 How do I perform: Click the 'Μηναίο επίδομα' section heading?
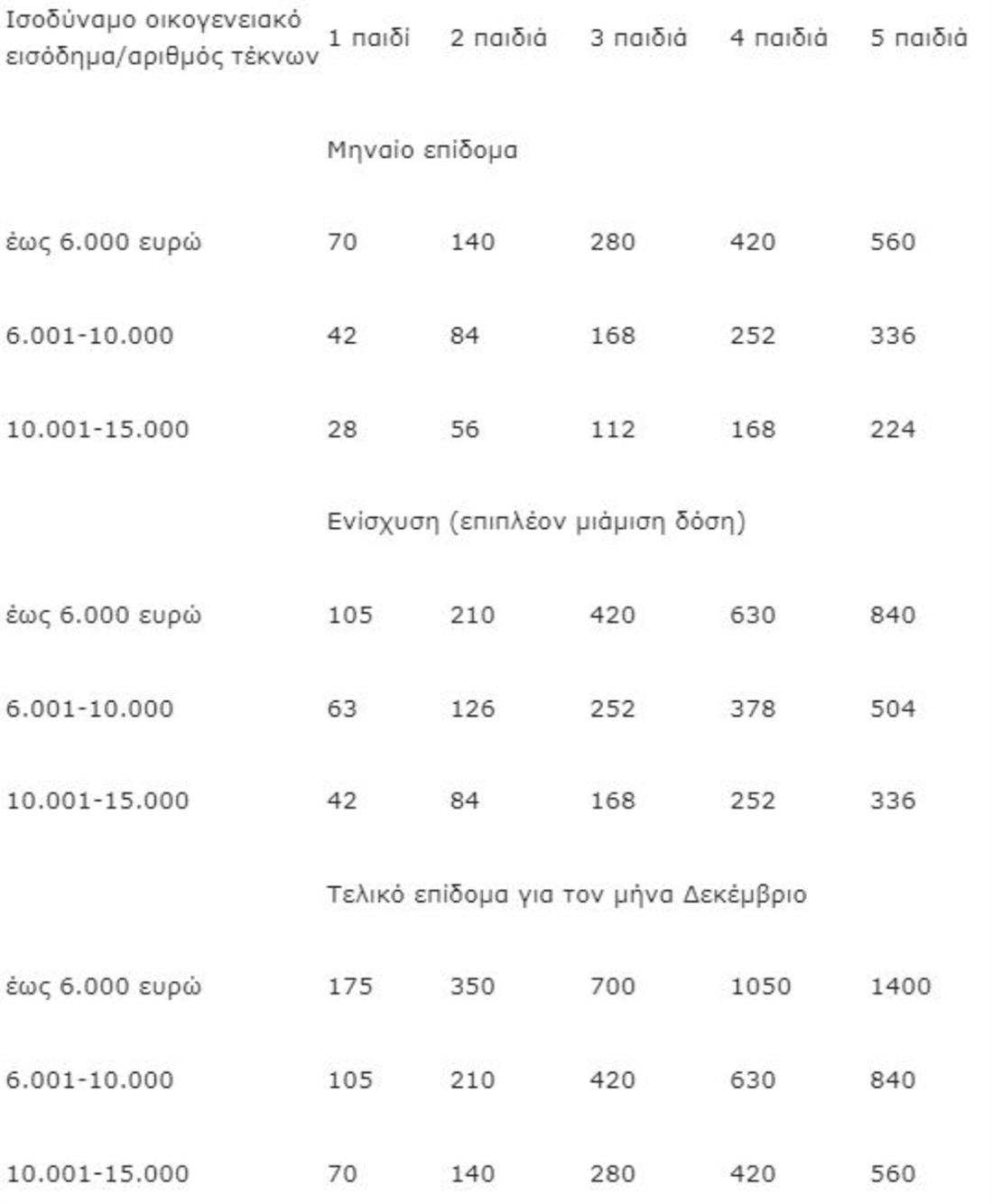422,150
